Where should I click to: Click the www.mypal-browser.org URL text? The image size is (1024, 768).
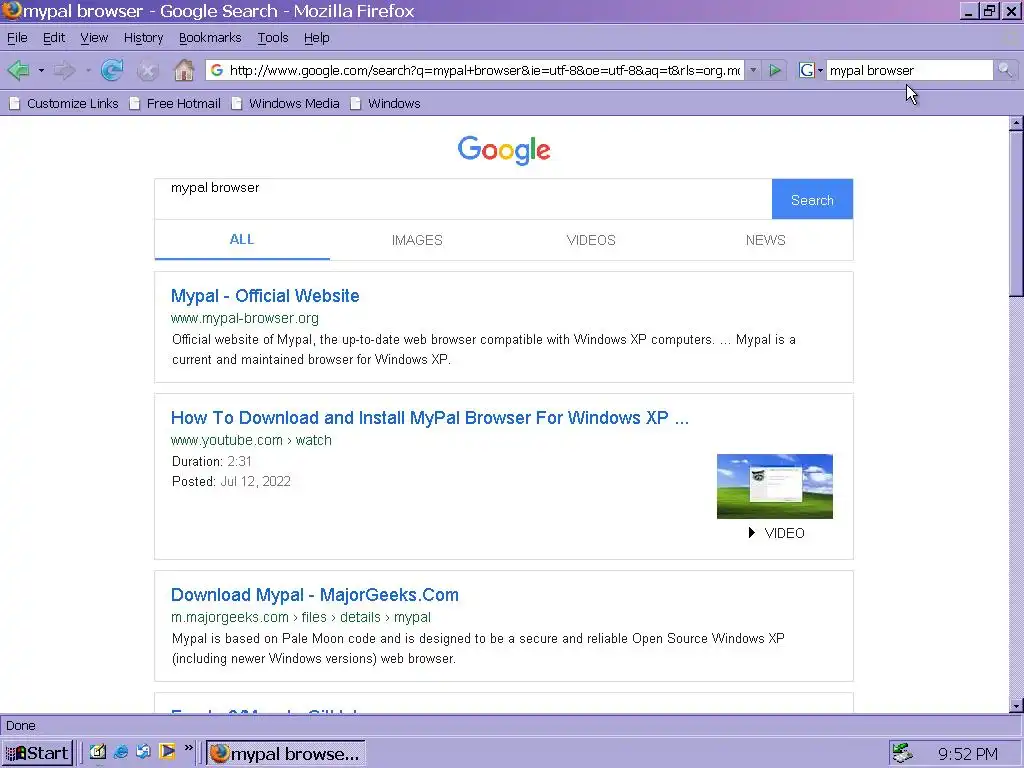(245, 318)
